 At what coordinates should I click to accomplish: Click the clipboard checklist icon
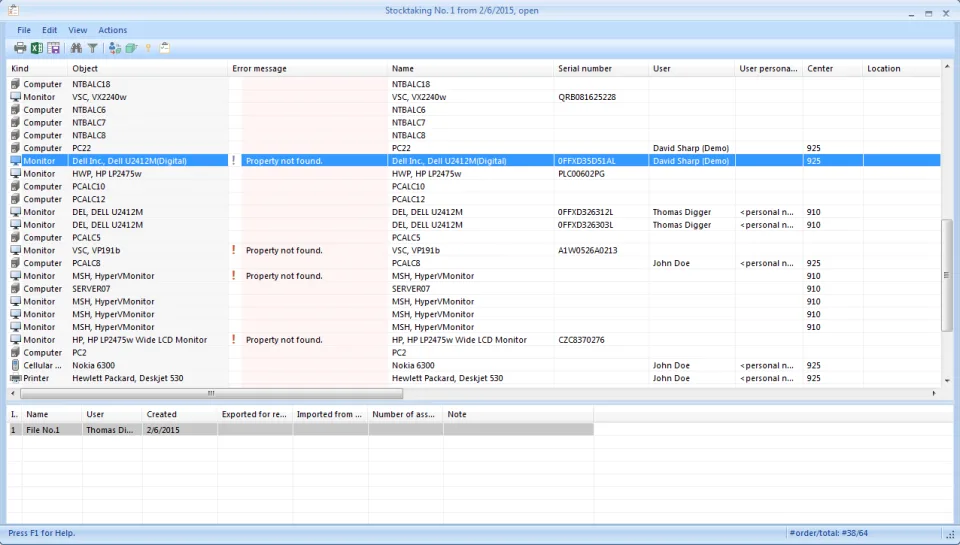165,48
